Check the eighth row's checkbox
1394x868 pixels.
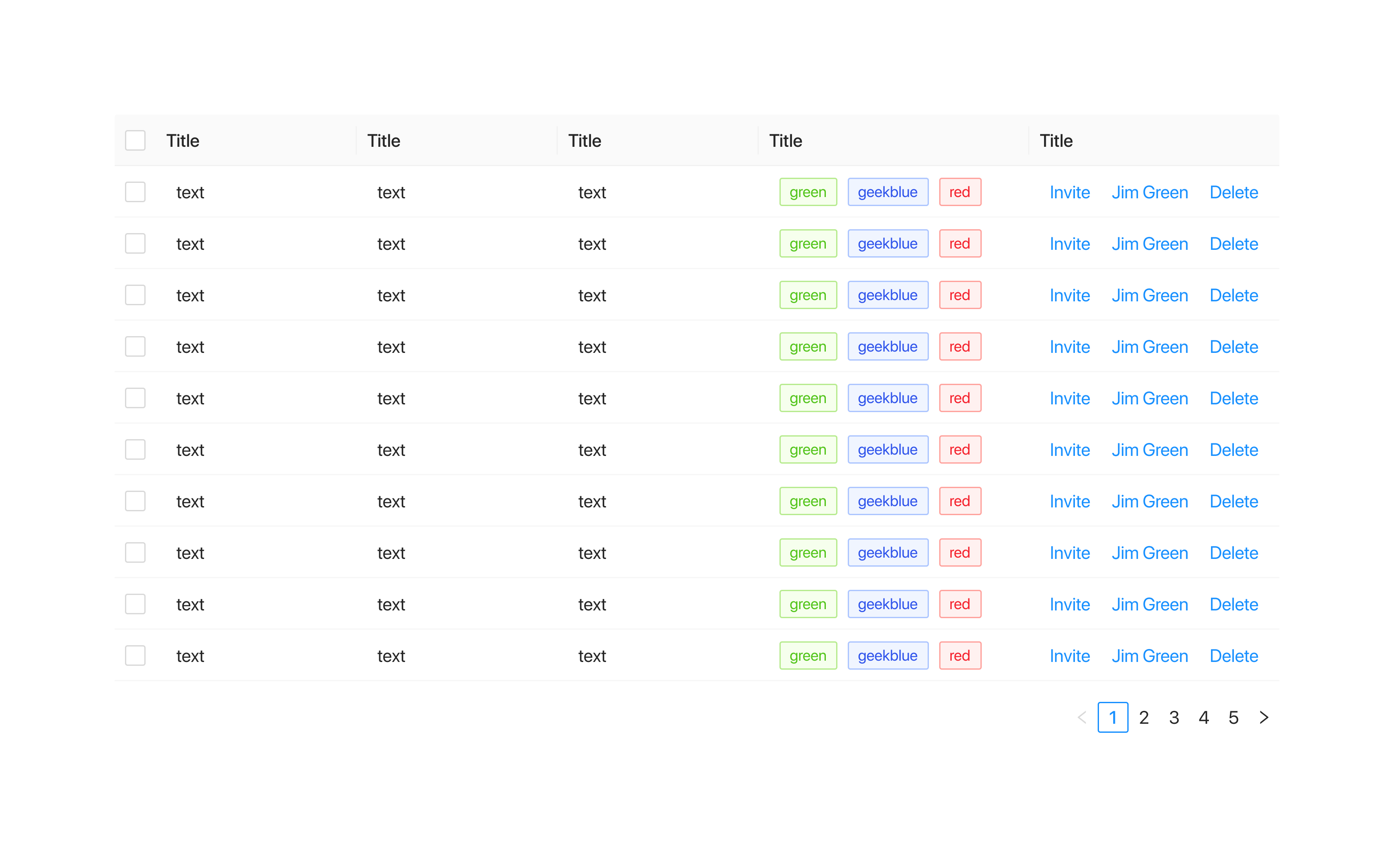(136, 553)
